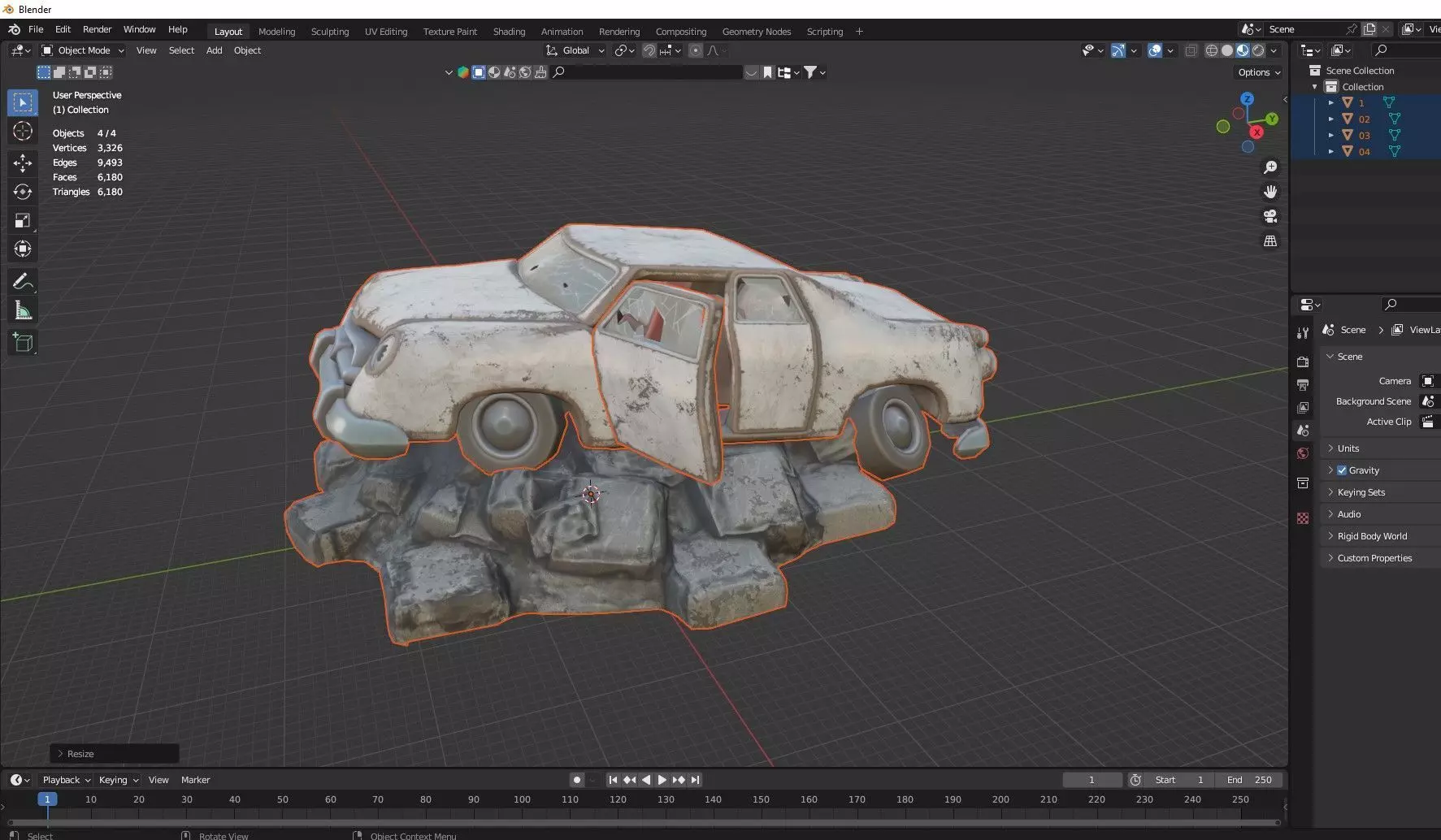Open View Layer properties icon
Image resolution: width=1441 pixels, height=840 pixels.
[1303, 407]
